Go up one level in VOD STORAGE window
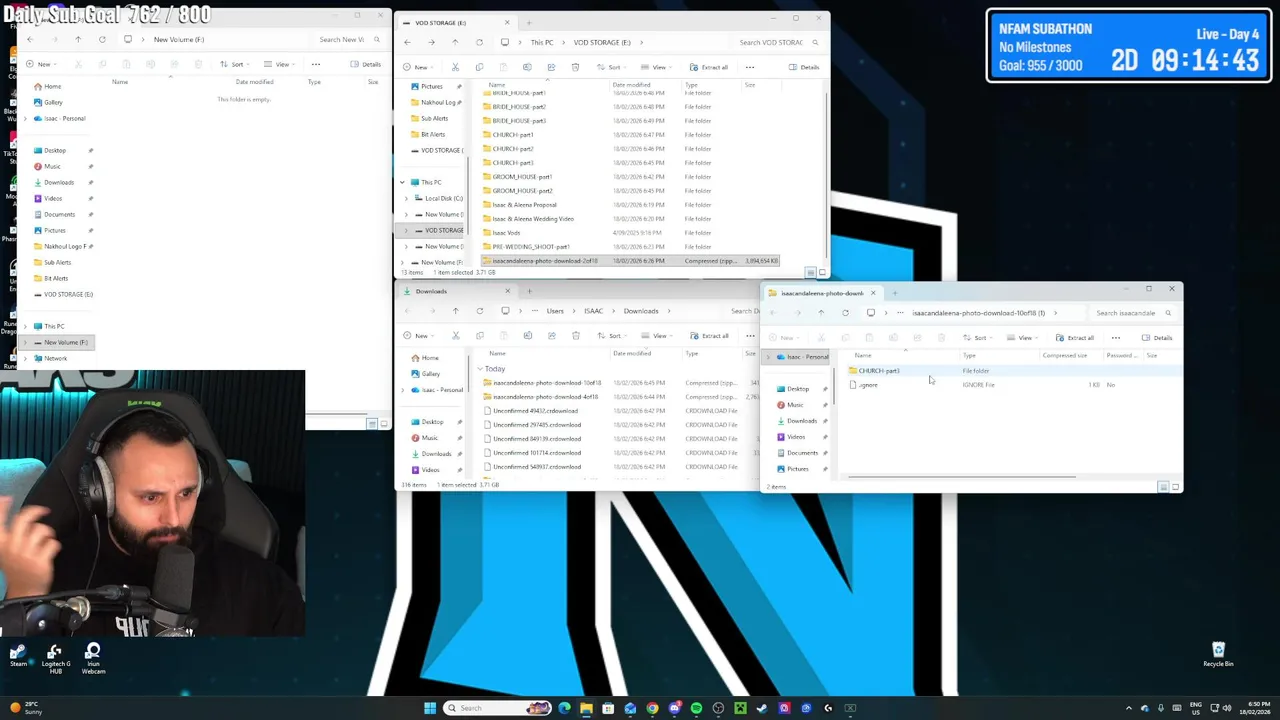1280x720 pixels. click(x=455, y=42)
